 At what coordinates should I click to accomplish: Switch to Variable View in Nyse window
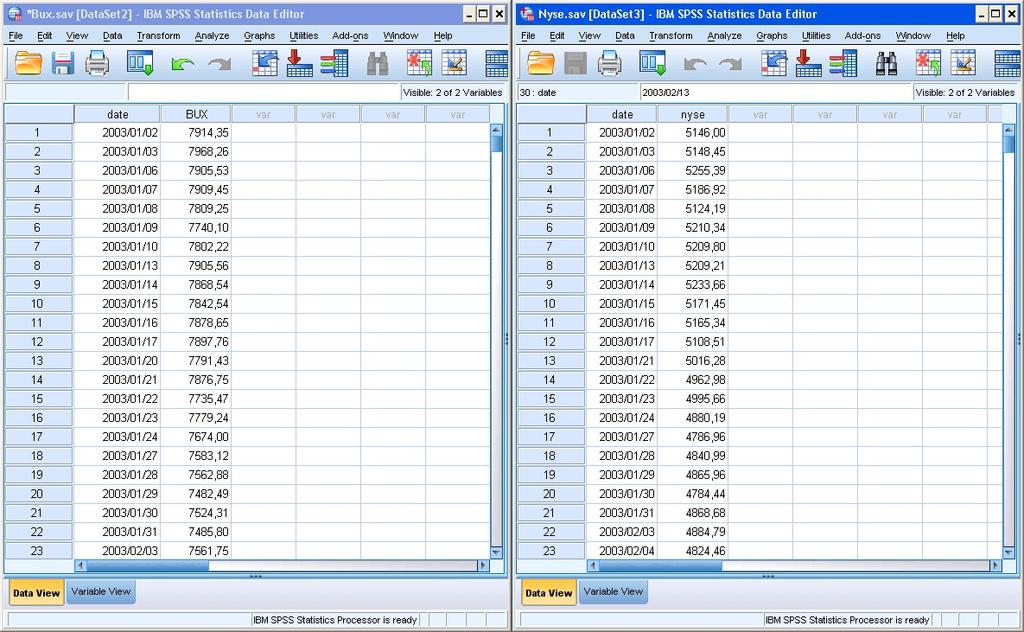click(613, 592)
